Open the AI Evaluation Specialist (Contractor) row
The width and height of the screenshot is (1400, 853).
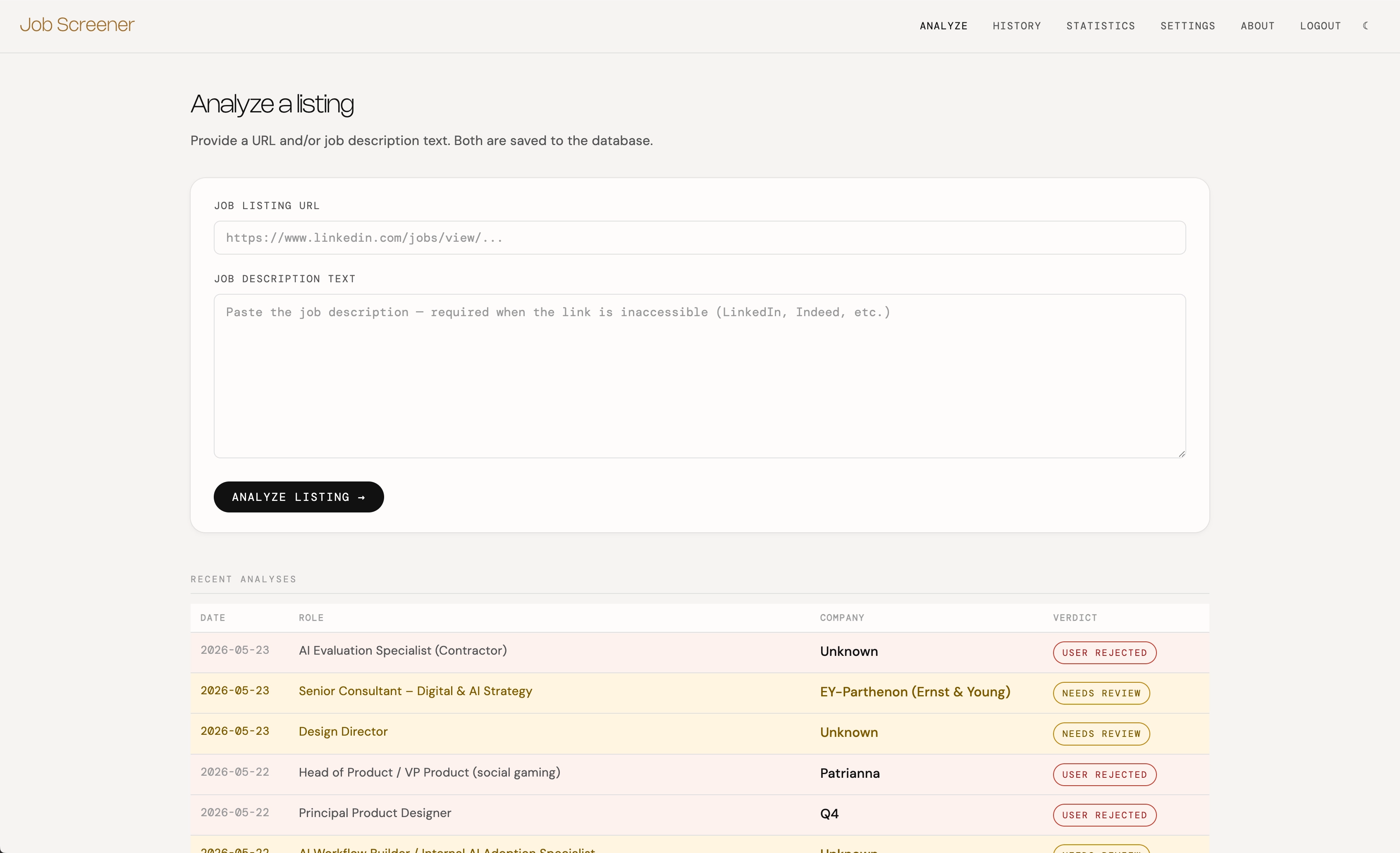700,653
